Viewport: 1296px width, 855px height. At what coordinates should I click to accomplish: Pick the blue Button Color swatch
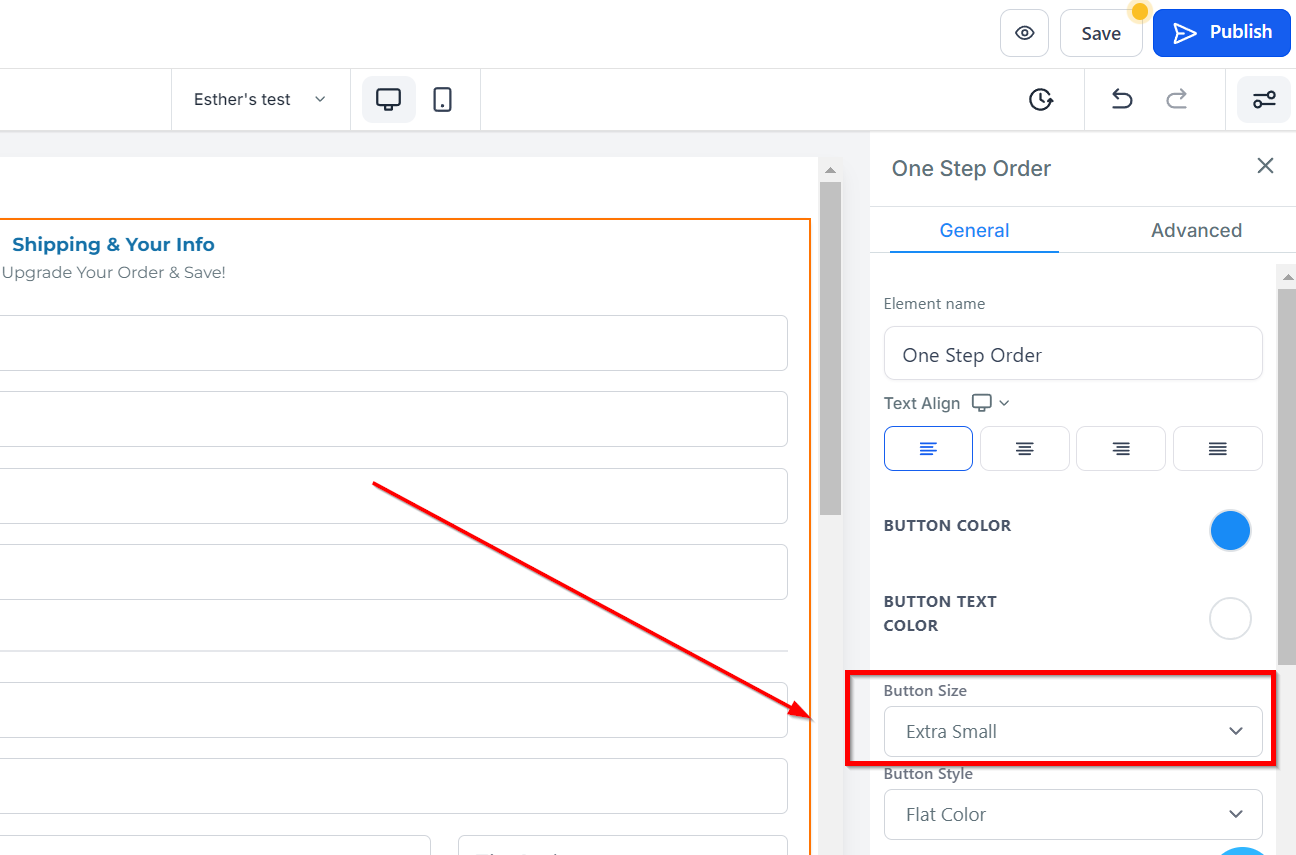tap(1230, 531)
